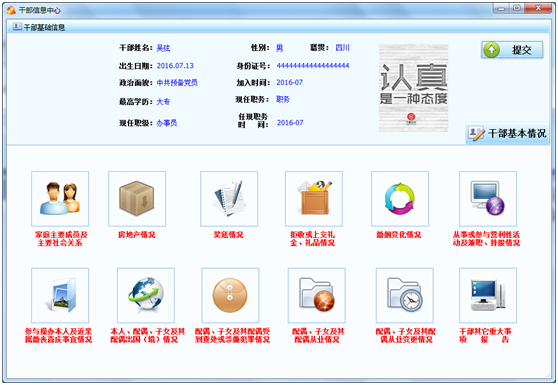The height and width of the screenshot is (385, 558).
Task: Open 受到查处或涉嫌犯罪情况 envelope icon
Action: pyautogui.click(x=230, y=295)
